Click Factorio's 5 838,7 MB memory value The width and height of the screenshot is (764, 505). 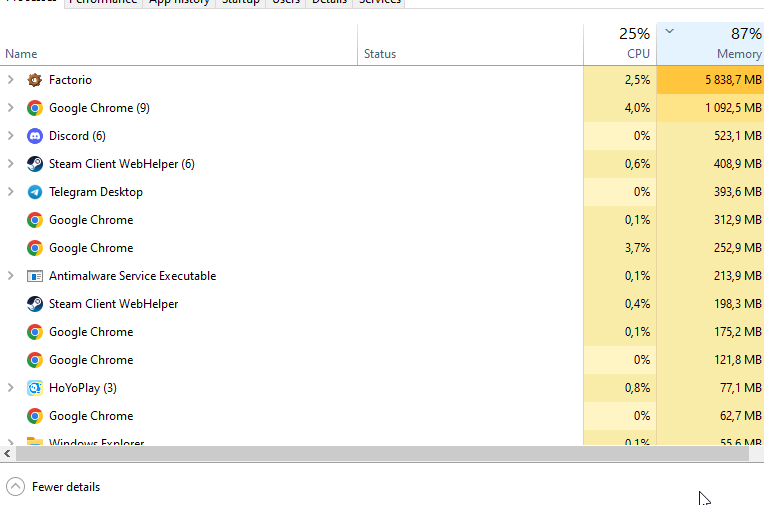pos(733,80)
